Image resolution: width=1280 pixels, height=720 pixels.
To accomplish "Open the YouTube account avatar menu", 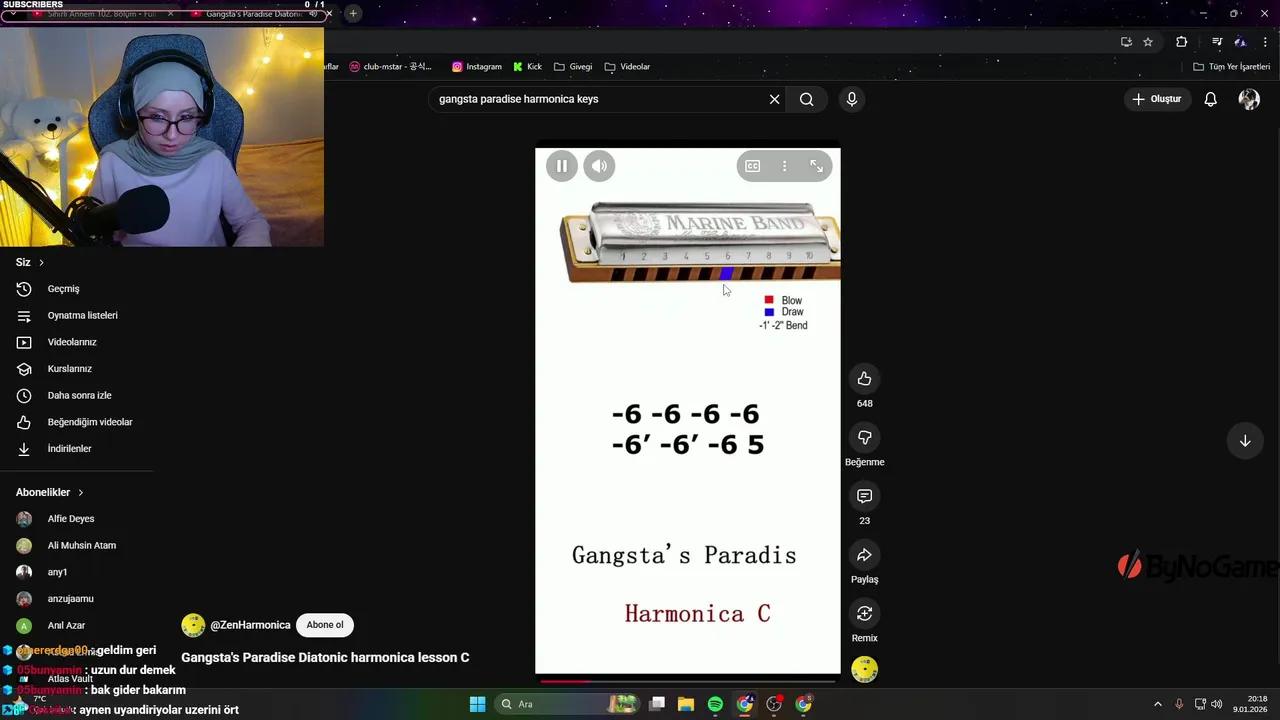I will coord(1249,99).
